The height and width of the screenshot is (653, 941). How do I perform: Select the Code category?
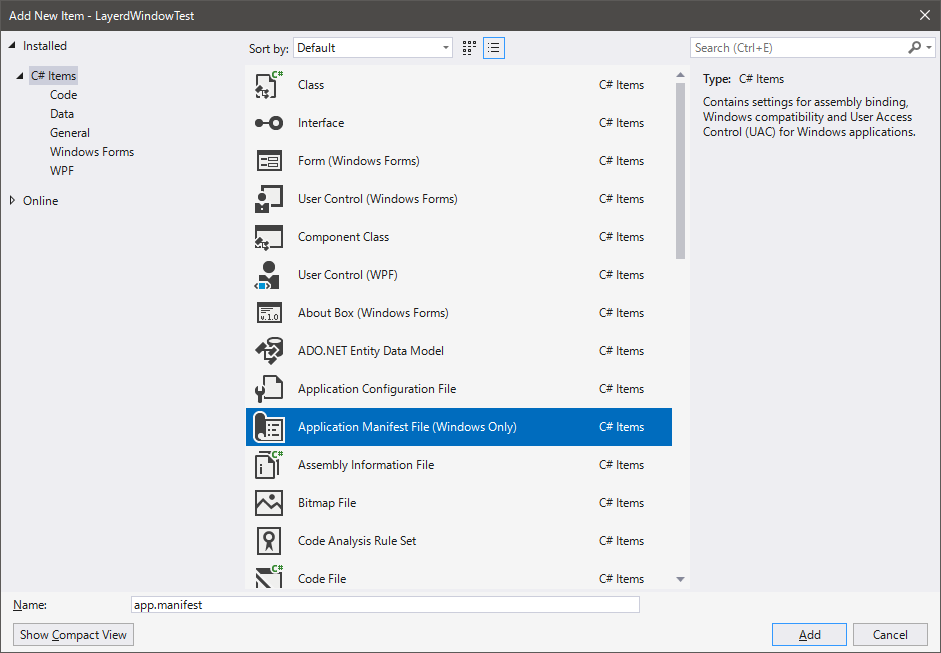click(64, 95)
